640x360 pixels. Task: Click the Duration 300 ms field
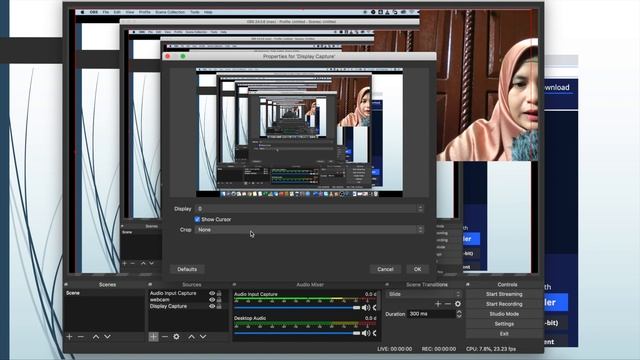tap(432, 314)
